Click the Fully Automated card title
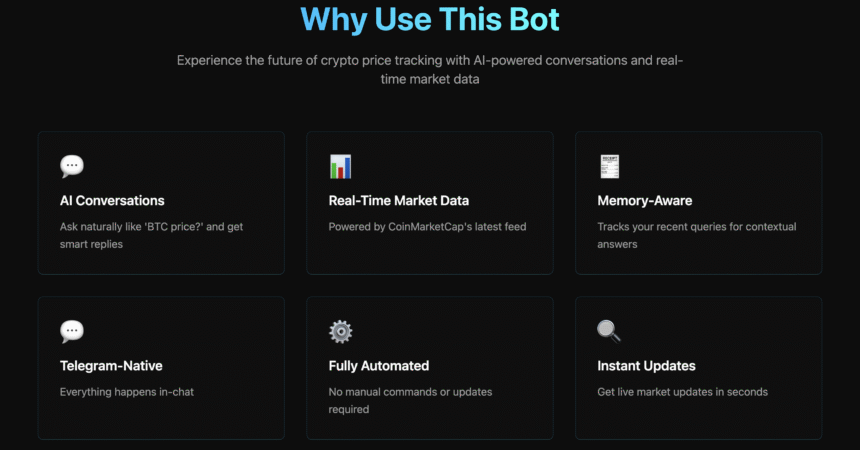Image resolution: width=860 pixels, height=450 pixels. pos(379,366)
